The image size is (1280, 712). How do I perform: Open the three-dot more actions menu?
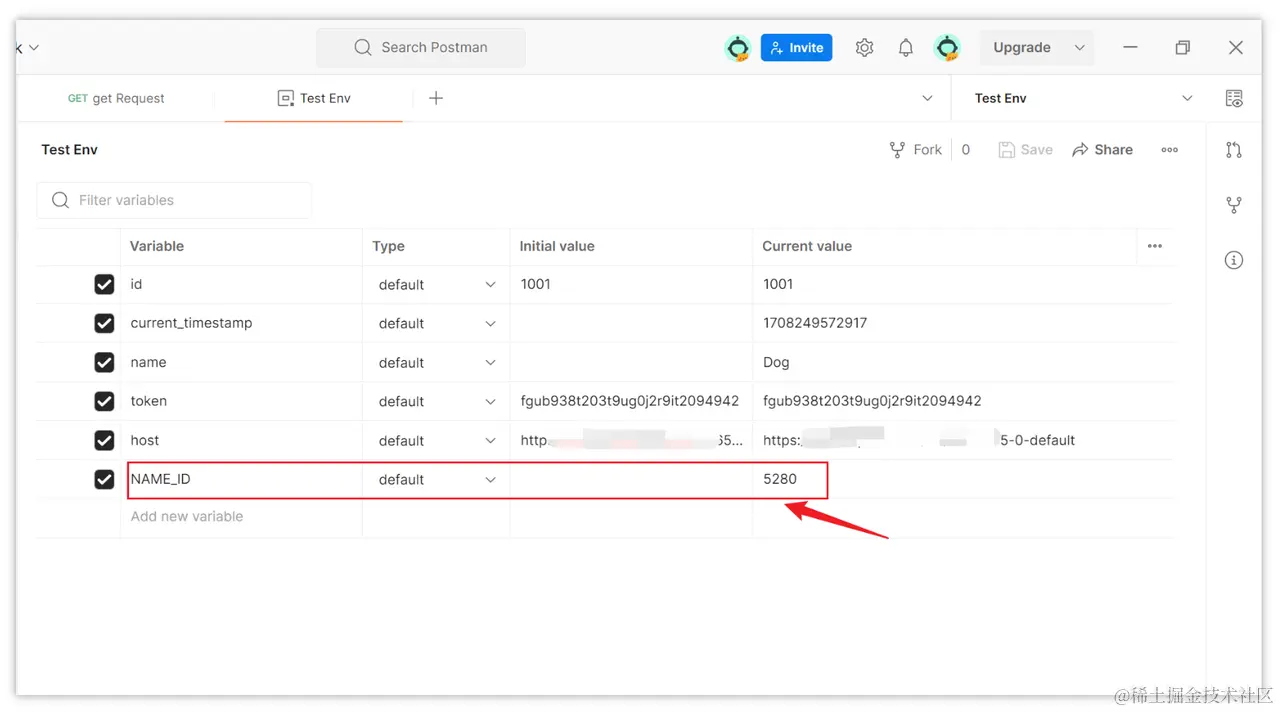pyautogui.click(x=1169, y=149)
